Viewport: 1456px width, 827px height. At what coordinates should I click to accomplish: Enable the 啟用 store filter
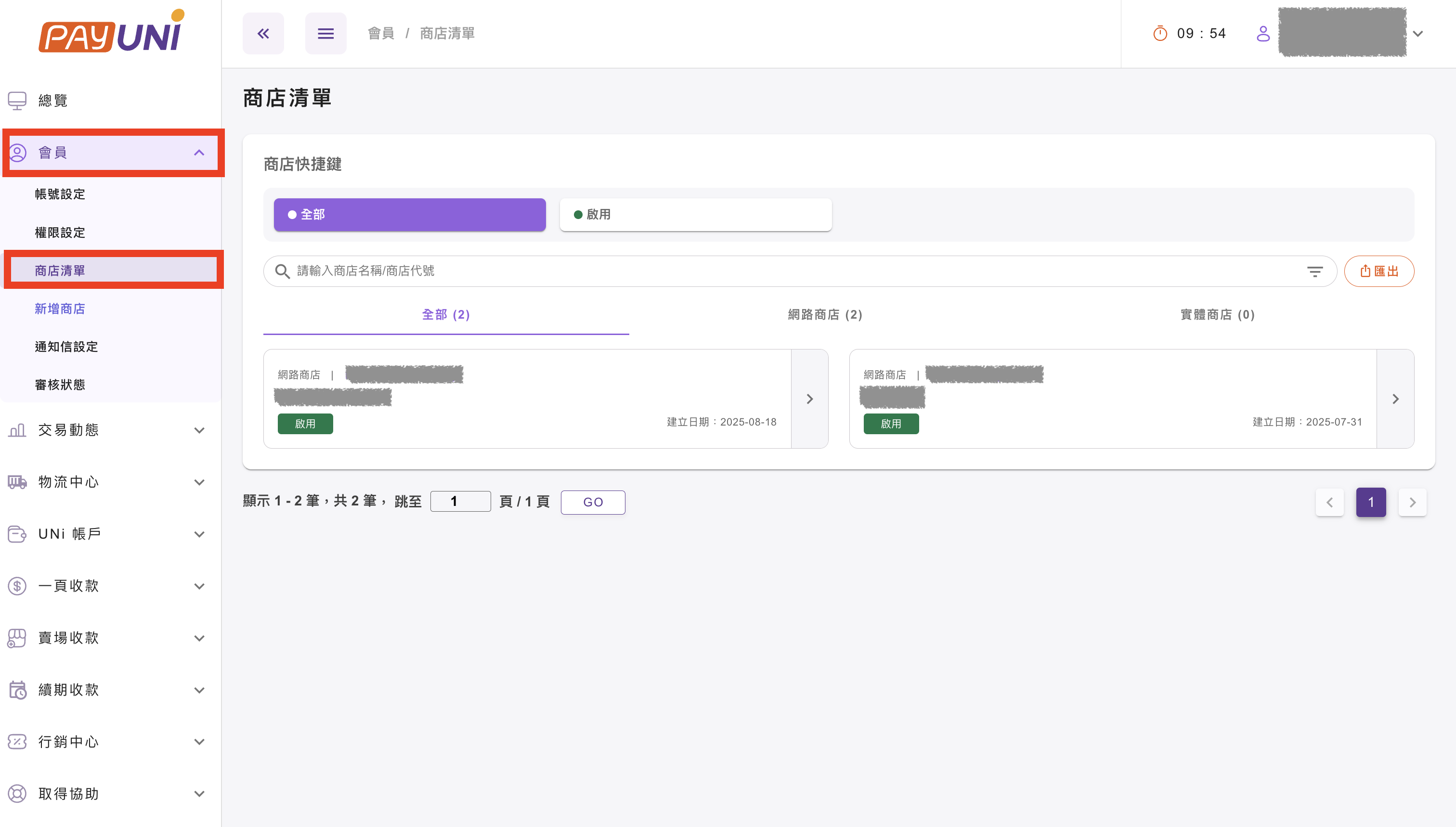coord(695,214)
